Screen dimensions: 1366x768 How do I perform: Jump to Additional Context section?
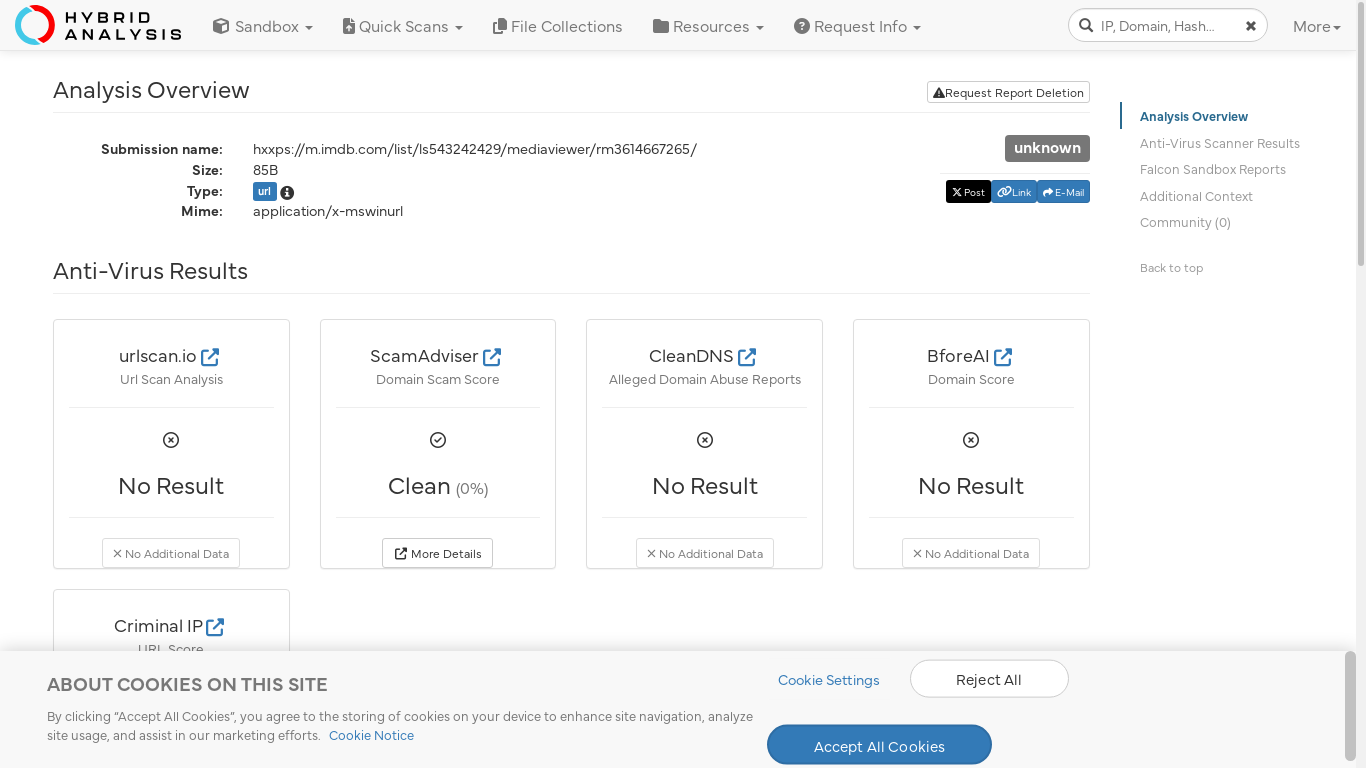pyautogui.click(x=1196, y=196)
